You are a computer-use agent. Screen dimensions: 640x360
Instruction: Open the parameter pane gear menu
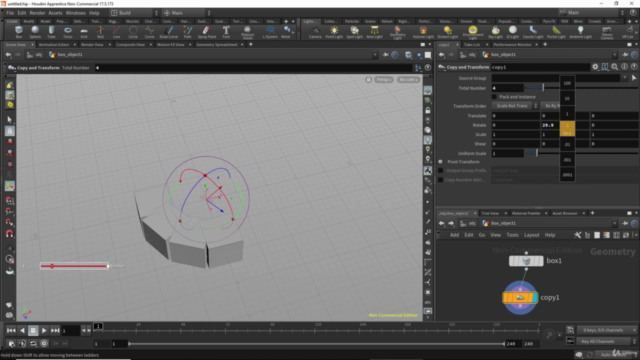coord(595,67)
